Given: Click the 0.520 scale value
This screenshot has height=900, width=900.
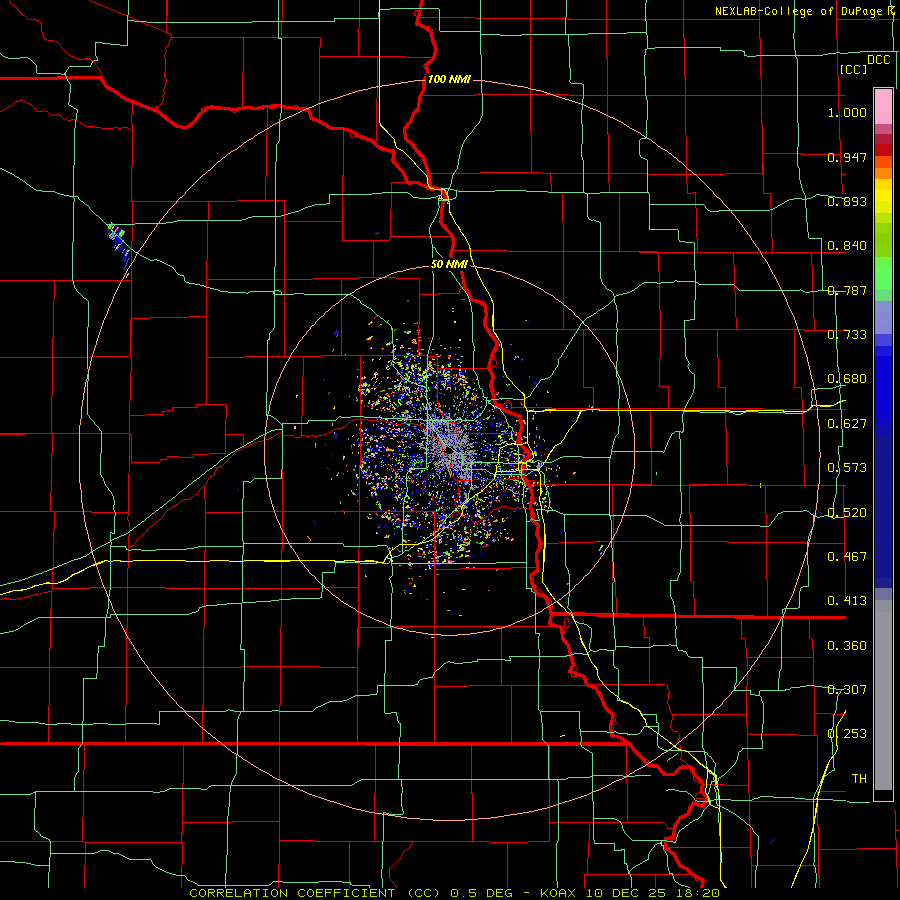Looking at the screenshot, I should (847, 513).
